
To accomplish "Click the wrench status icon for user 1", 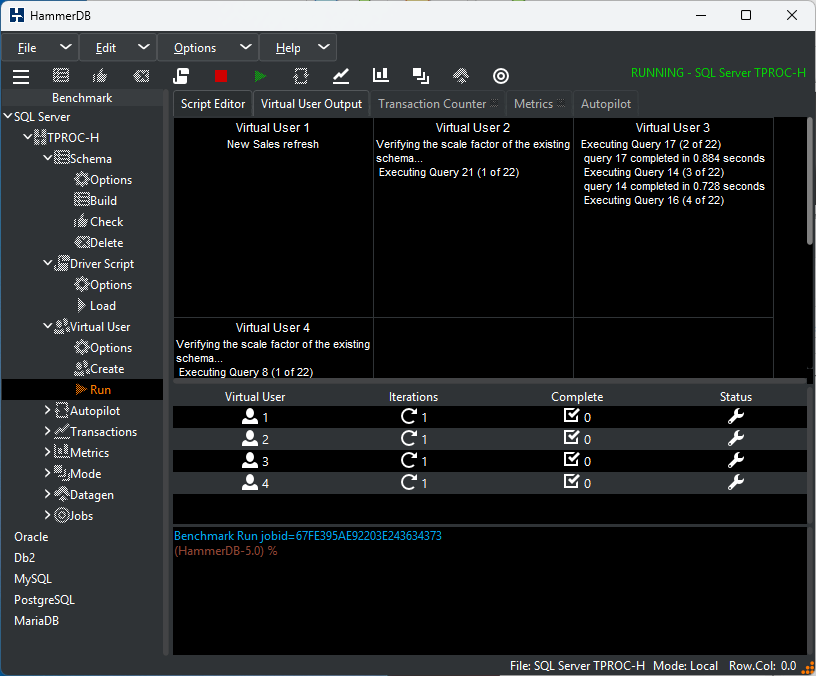I will tap(735, 416).
